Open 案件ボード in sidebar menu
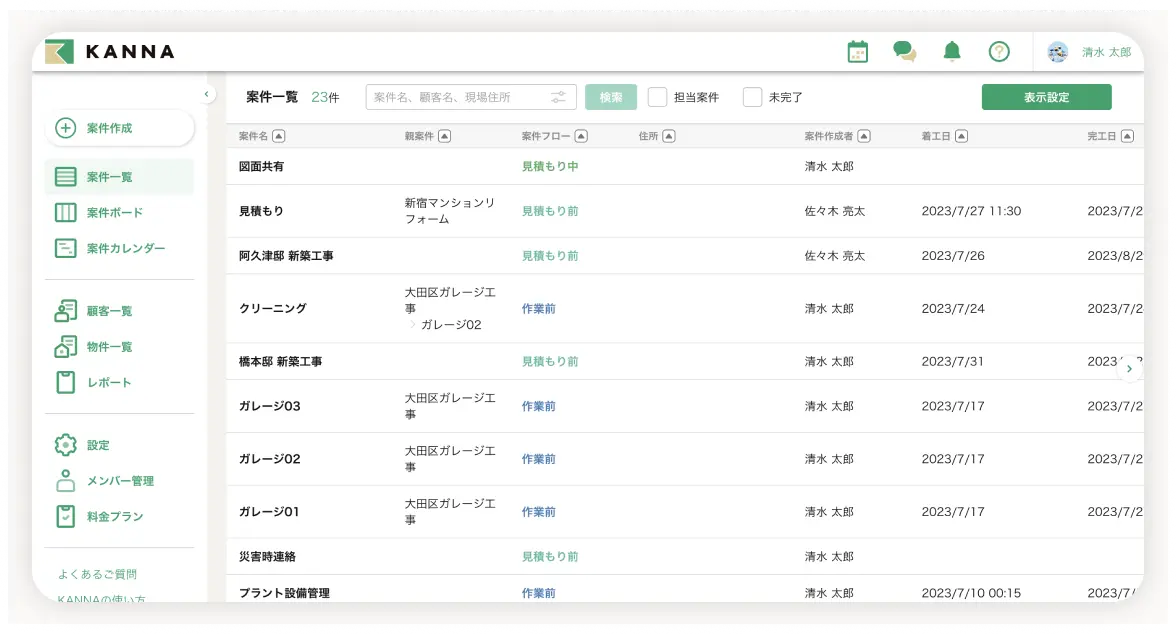 tap(120, 212)
